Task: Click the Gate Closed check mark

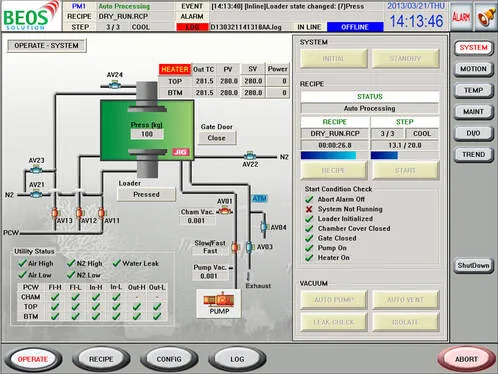Action: click(309, 238)
